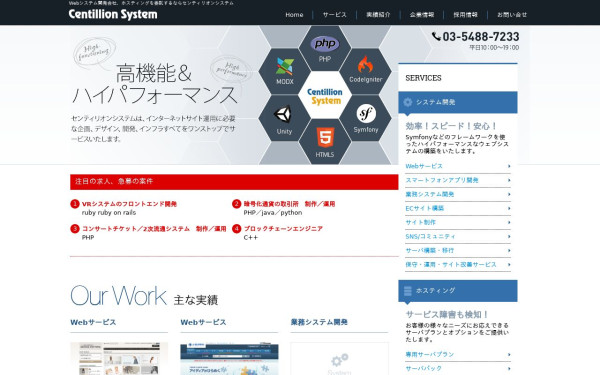
Task: Click arrow next to 保守・運用・サイト改善サービス
Action: (x=509, y=264)
